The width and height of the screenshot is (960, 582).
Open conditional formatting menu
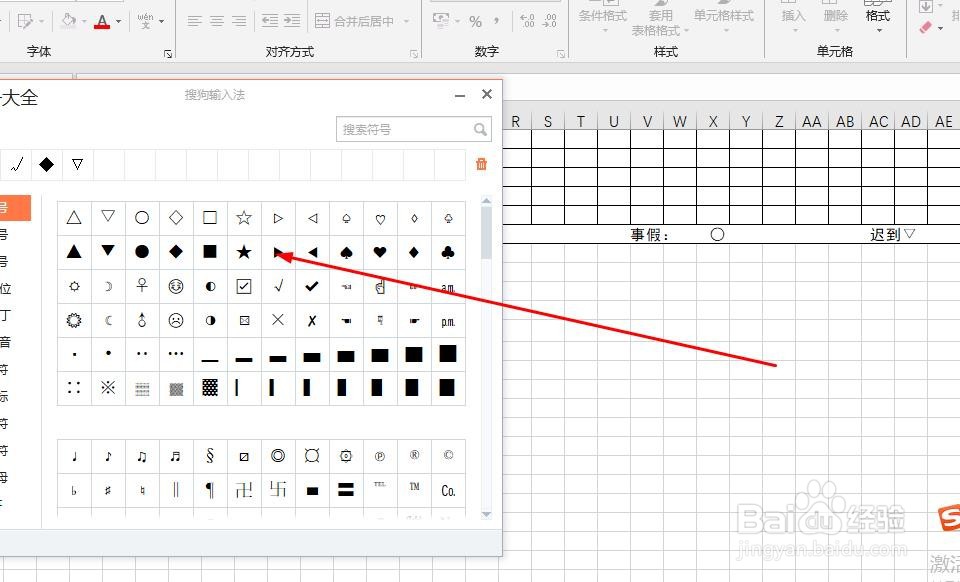pos(603,18)
